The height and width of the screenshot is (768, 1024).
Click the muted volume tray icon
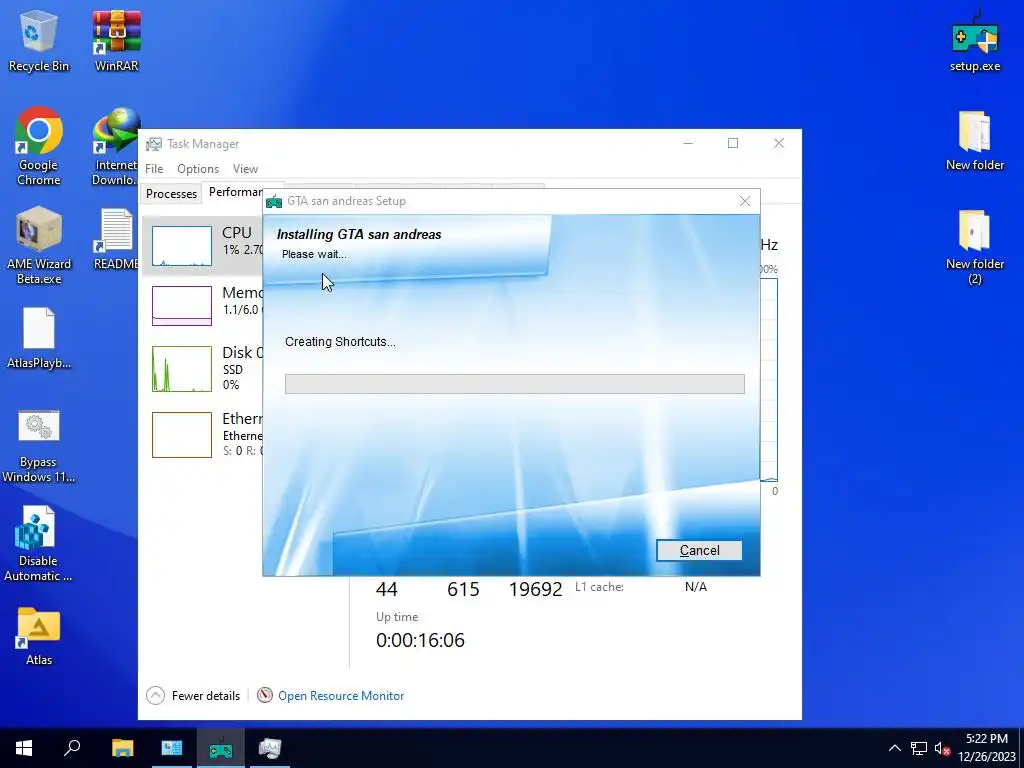942,748
